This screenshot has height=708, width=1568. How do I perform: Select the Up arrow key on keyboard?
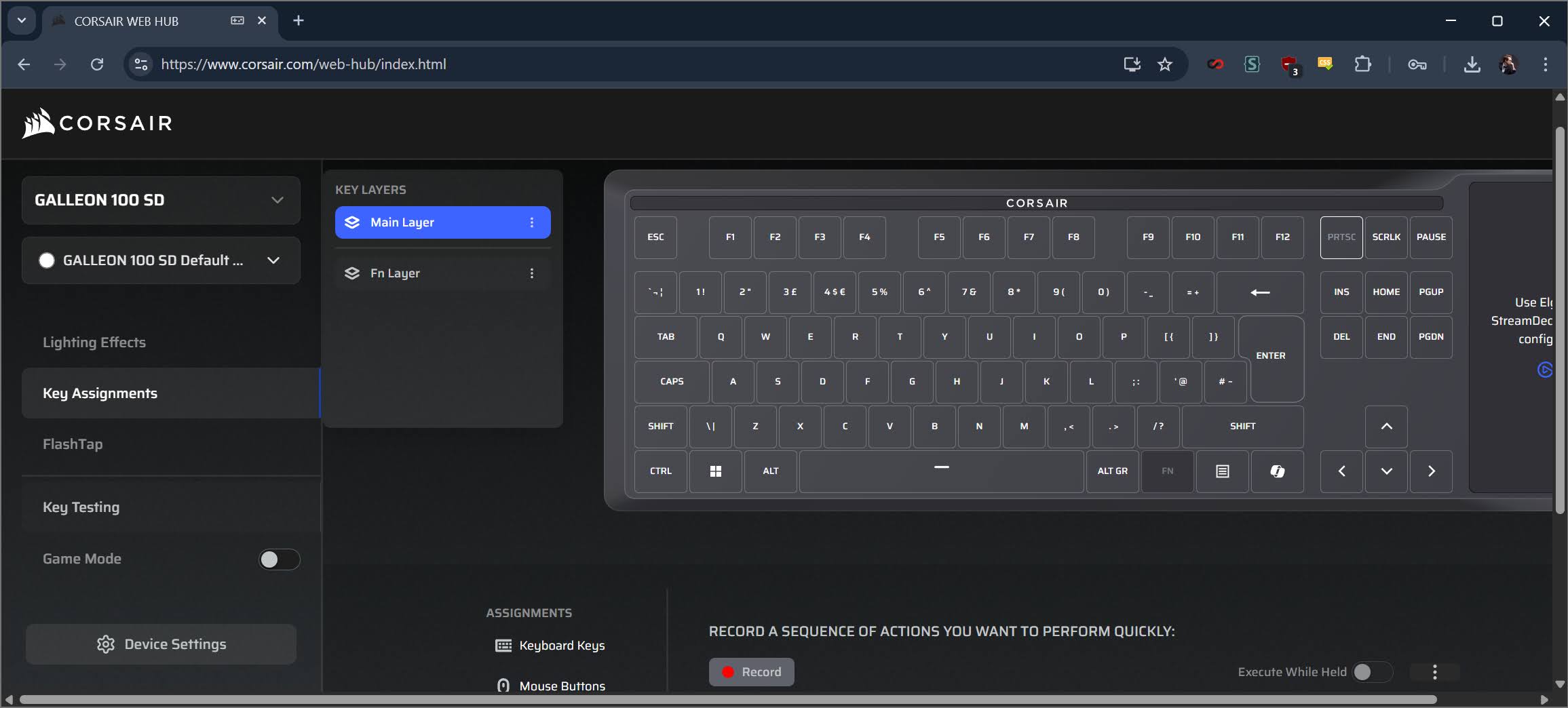[x=1386, y=427]
